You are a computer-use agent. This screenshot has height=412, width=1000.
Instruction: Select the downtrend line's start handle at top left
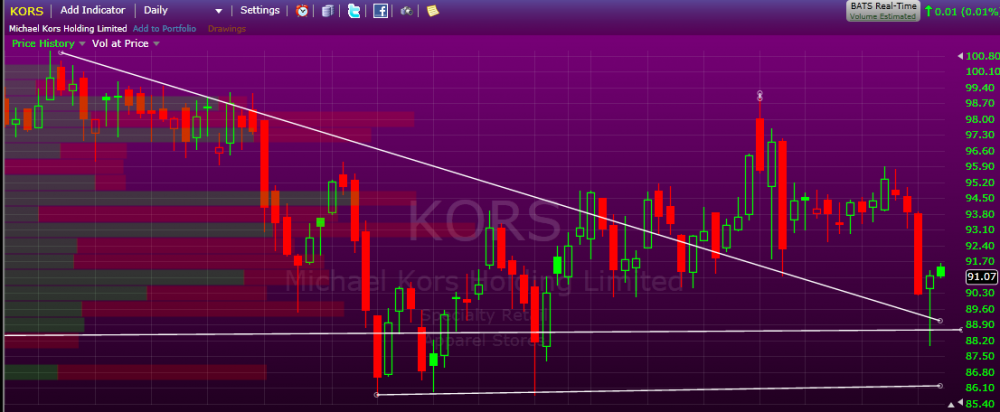[61, 52]
